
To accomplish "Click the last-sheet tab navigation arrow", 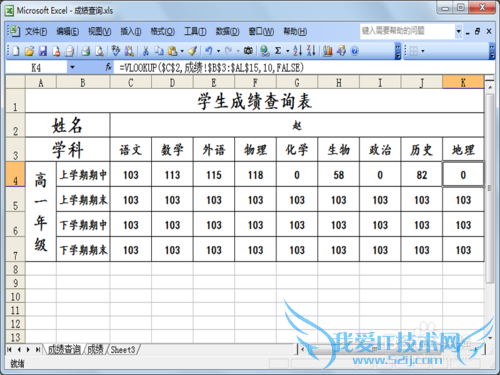I will [38, 349].
